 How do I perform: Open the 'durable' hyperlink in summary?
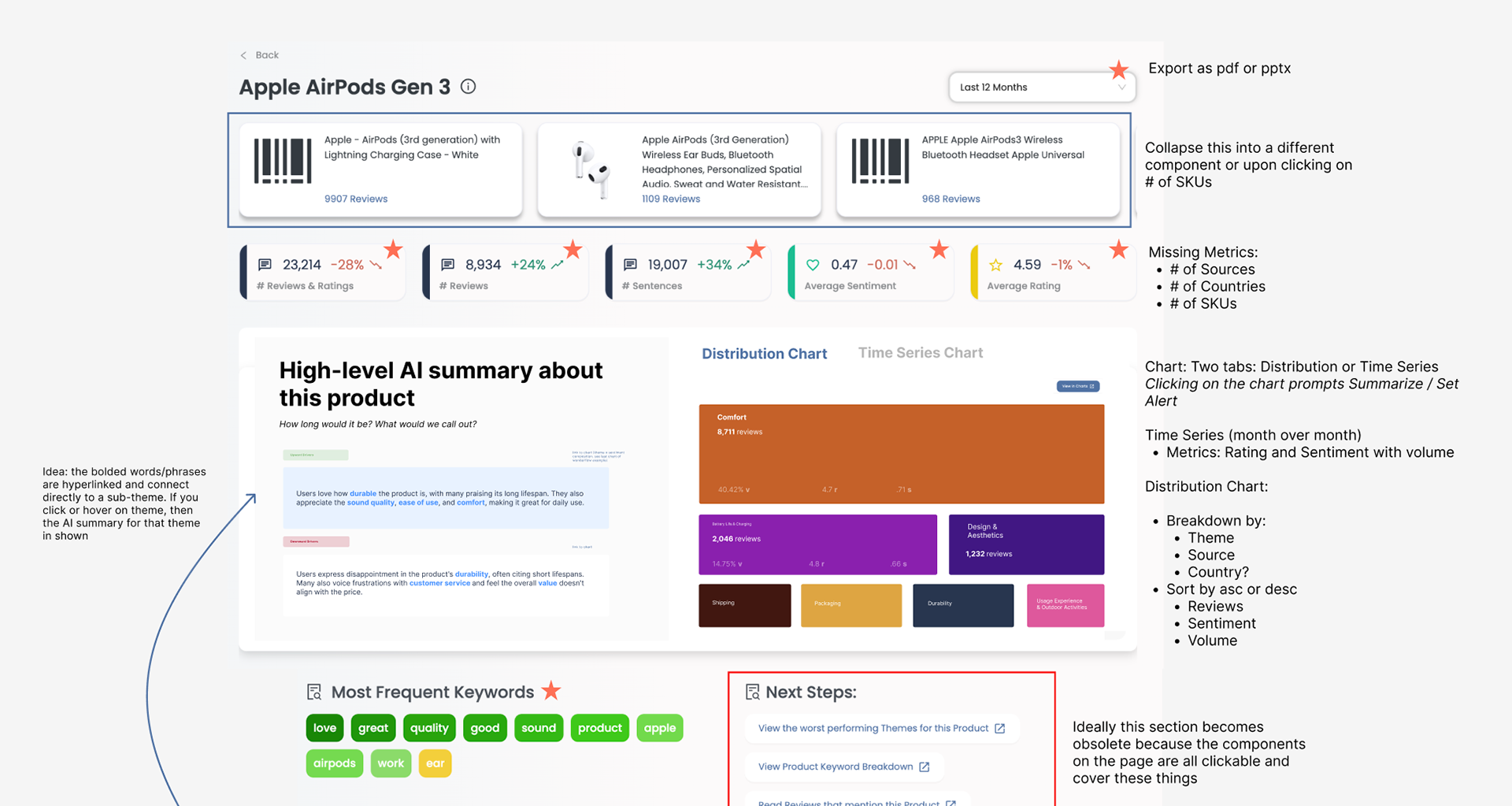pyautogui.click(x=363, y=493)
